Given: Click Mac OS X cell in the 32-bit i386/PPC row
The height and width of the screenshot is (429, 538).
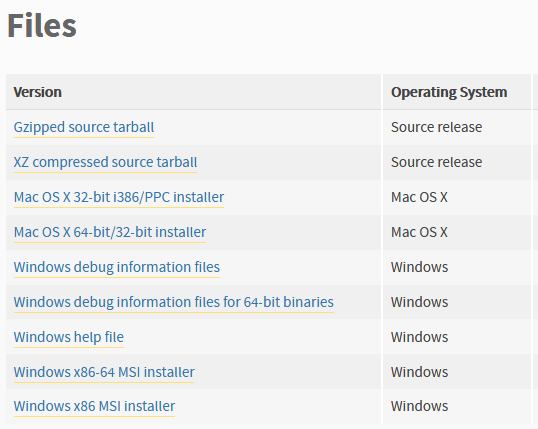Looking at the screenshot, I should (419, 197).
